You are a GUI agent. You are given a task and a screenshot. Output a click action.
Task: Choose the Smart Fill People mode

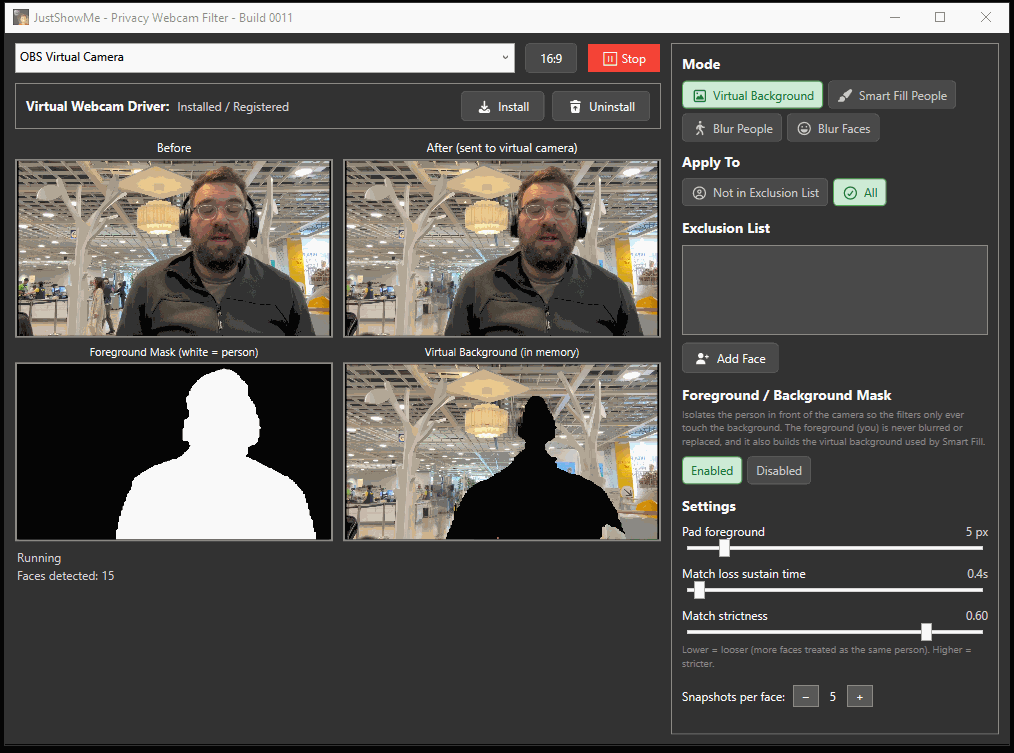[x=892, y=95]
